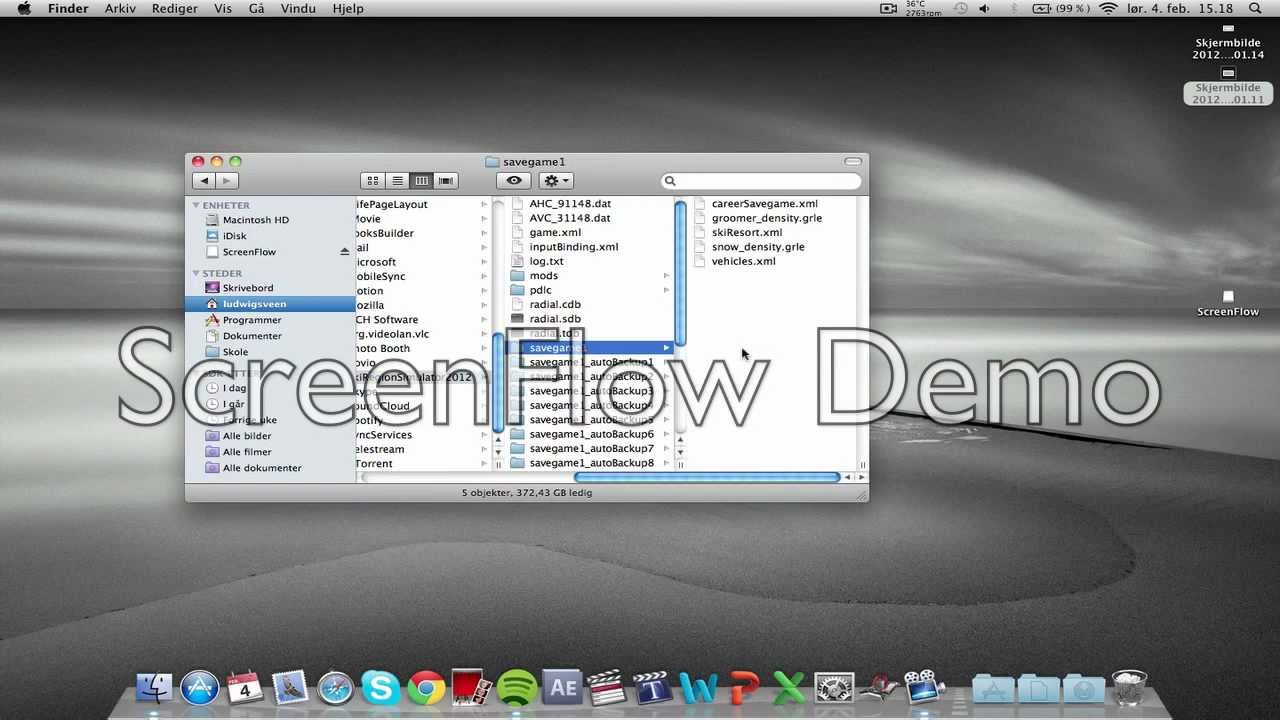
Task: Open the Arkiv menu
Action: click(120, 9)
